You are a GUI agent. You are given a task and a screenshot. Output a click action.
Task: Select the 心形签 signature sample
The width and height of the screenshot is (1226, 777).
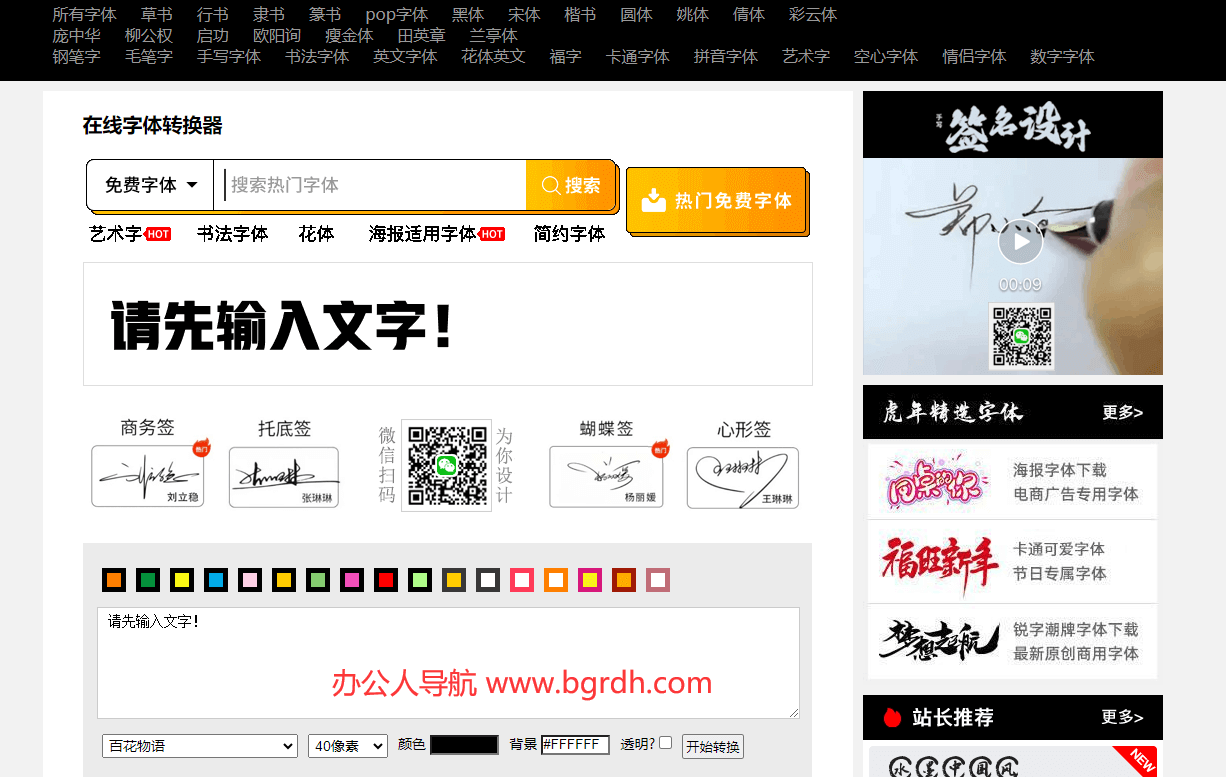pyautogui.click(x=742, y=476)
